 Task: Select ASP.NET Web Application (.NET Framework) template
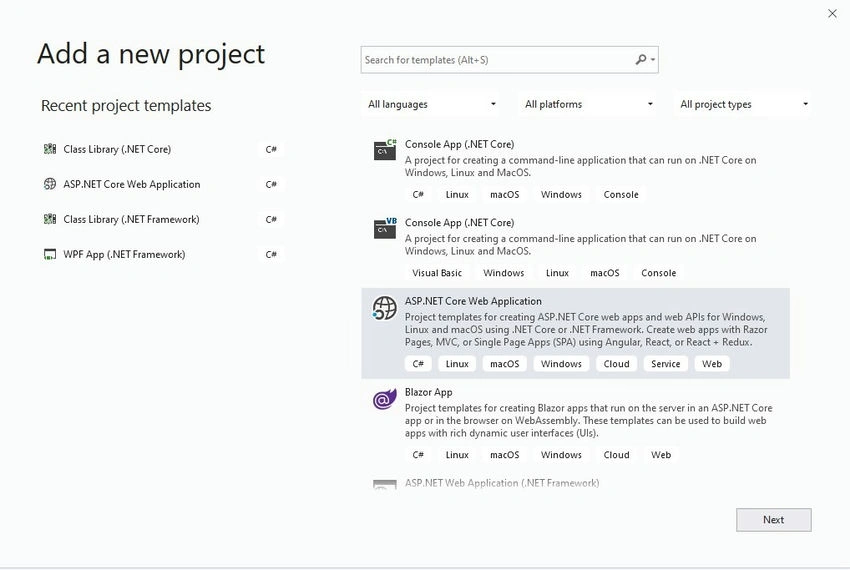(x=501, y=483)
